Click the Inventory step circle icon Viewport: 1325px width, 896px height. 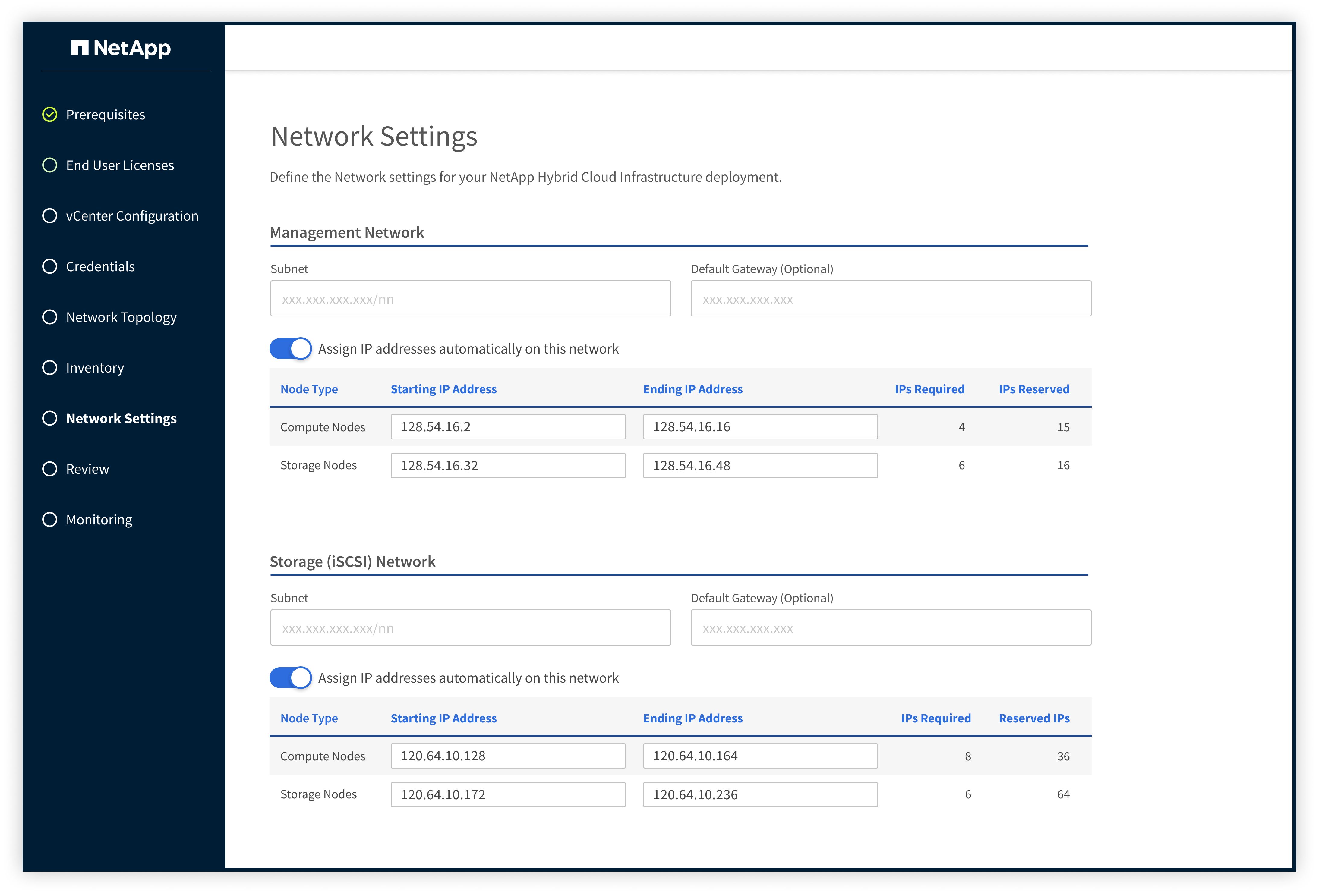pyautogui.click(x=50, y=368)
